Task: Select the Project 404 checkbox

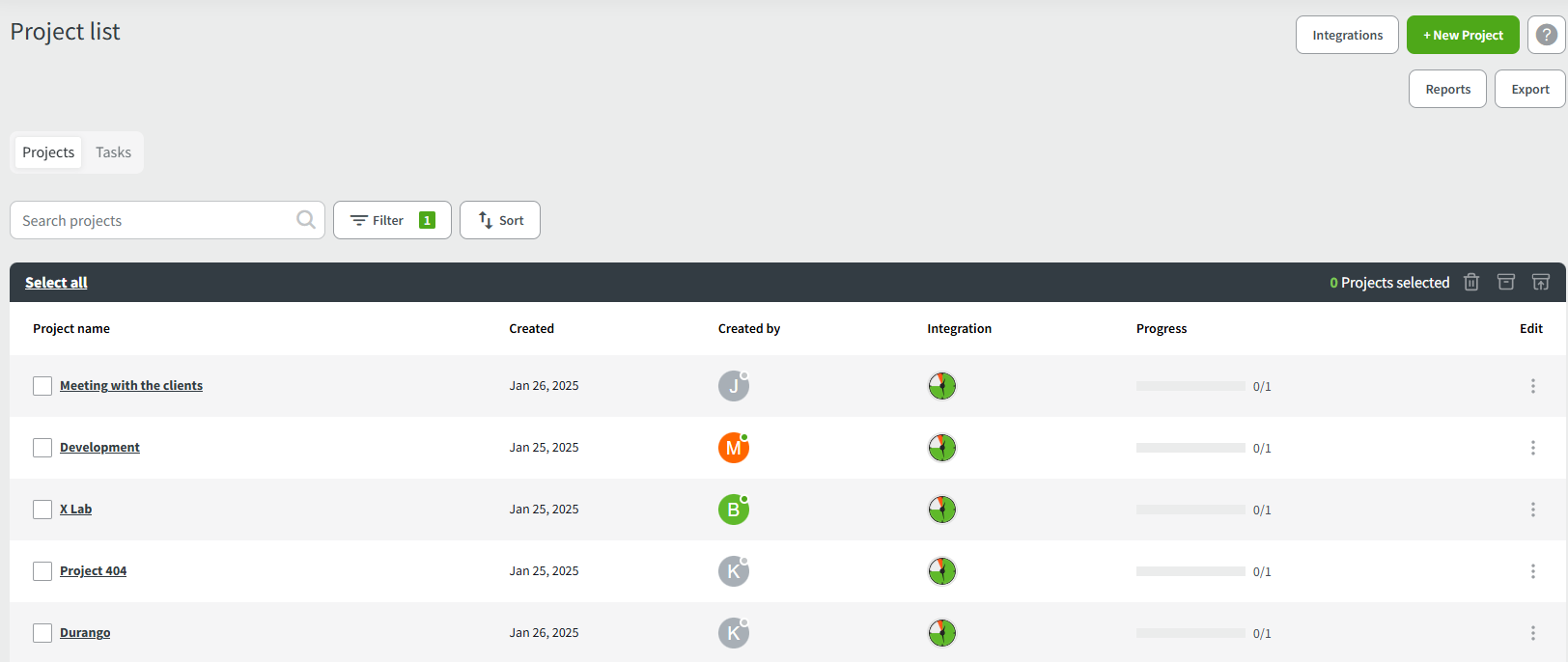Action: coord(42,571)
